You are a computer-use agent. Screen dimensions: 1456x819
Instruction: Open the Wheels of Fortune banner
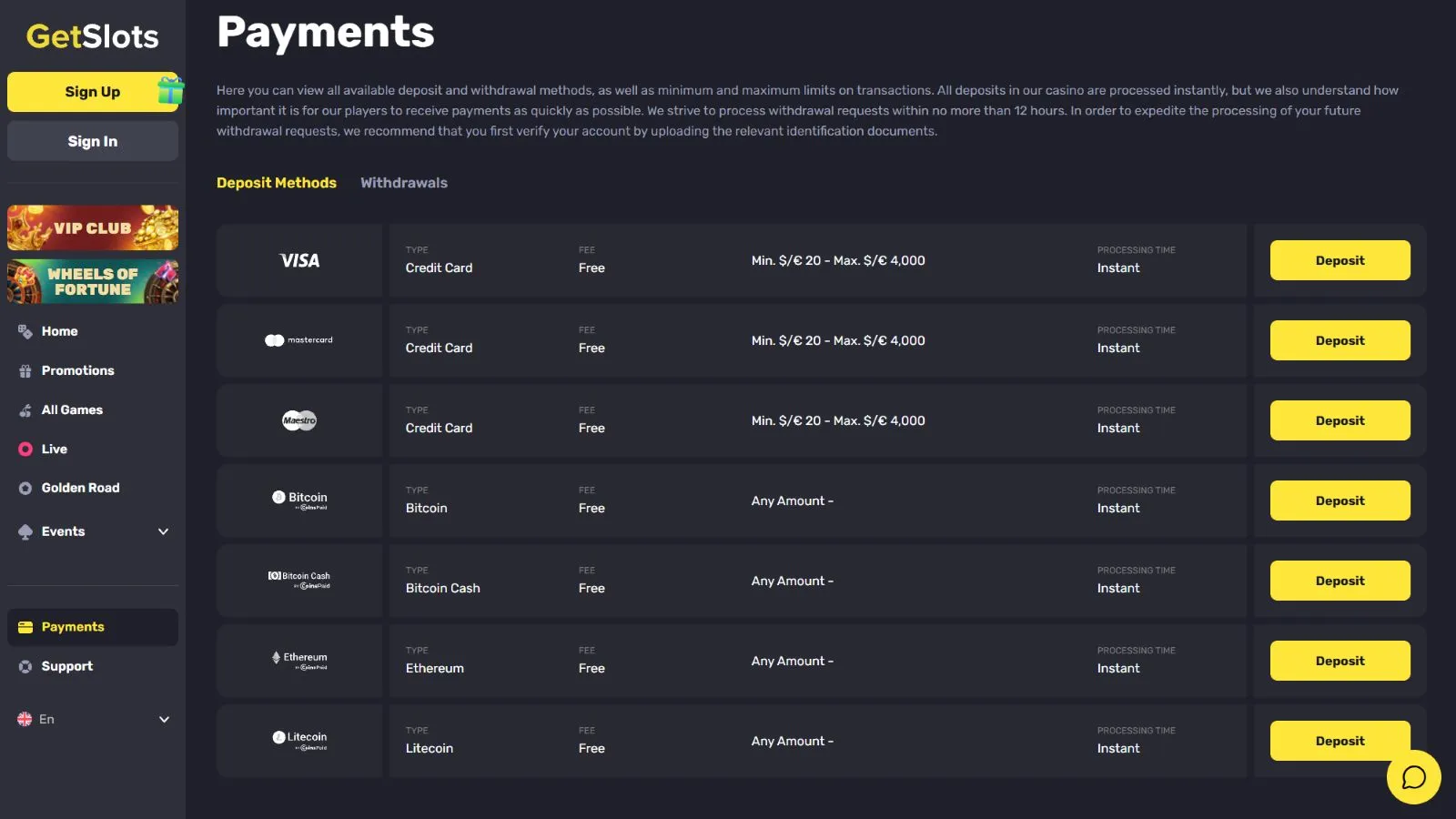coord(93,282)
